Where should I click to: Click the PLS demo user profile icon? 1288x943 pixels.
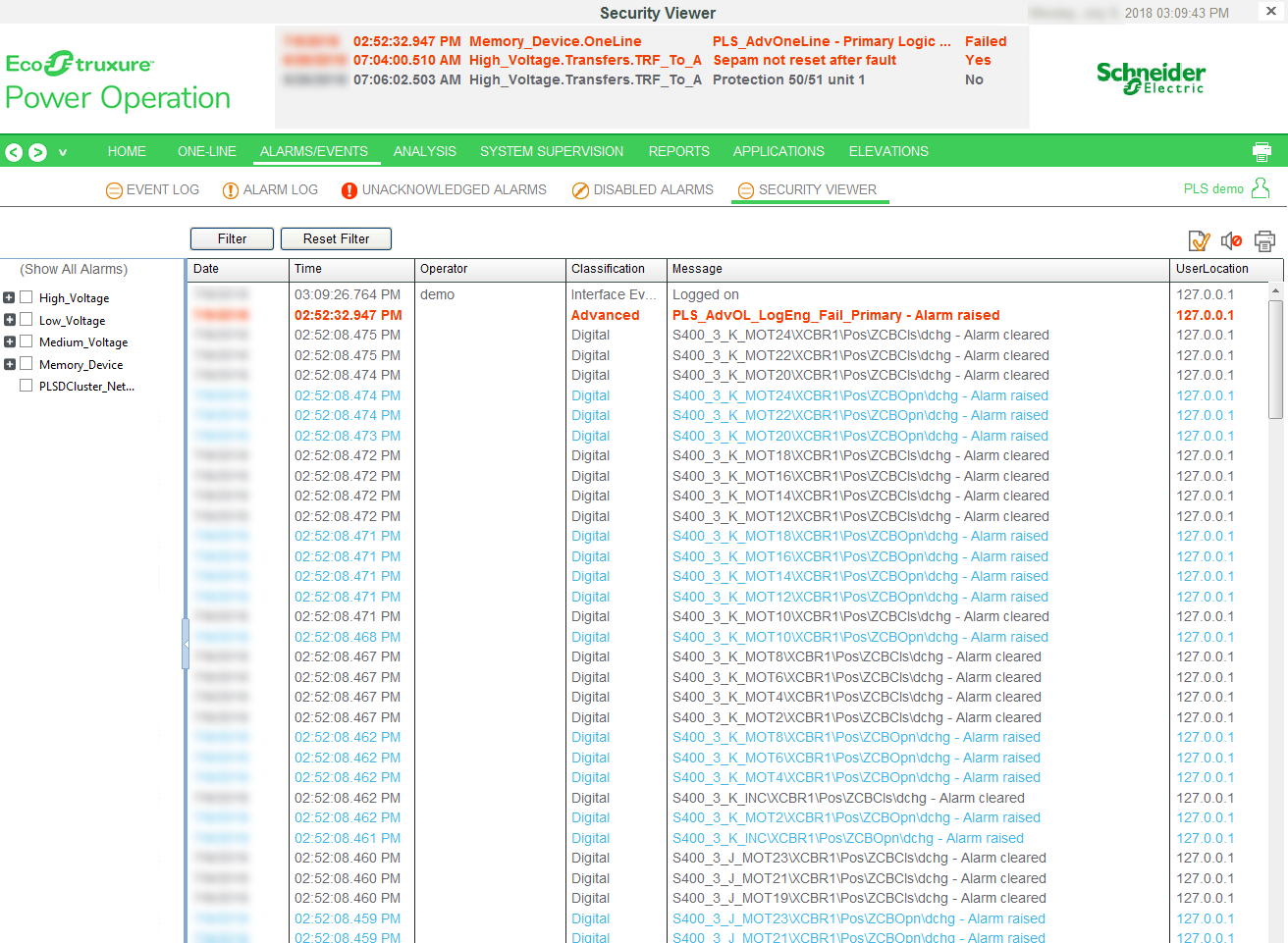pos(1261,188)
